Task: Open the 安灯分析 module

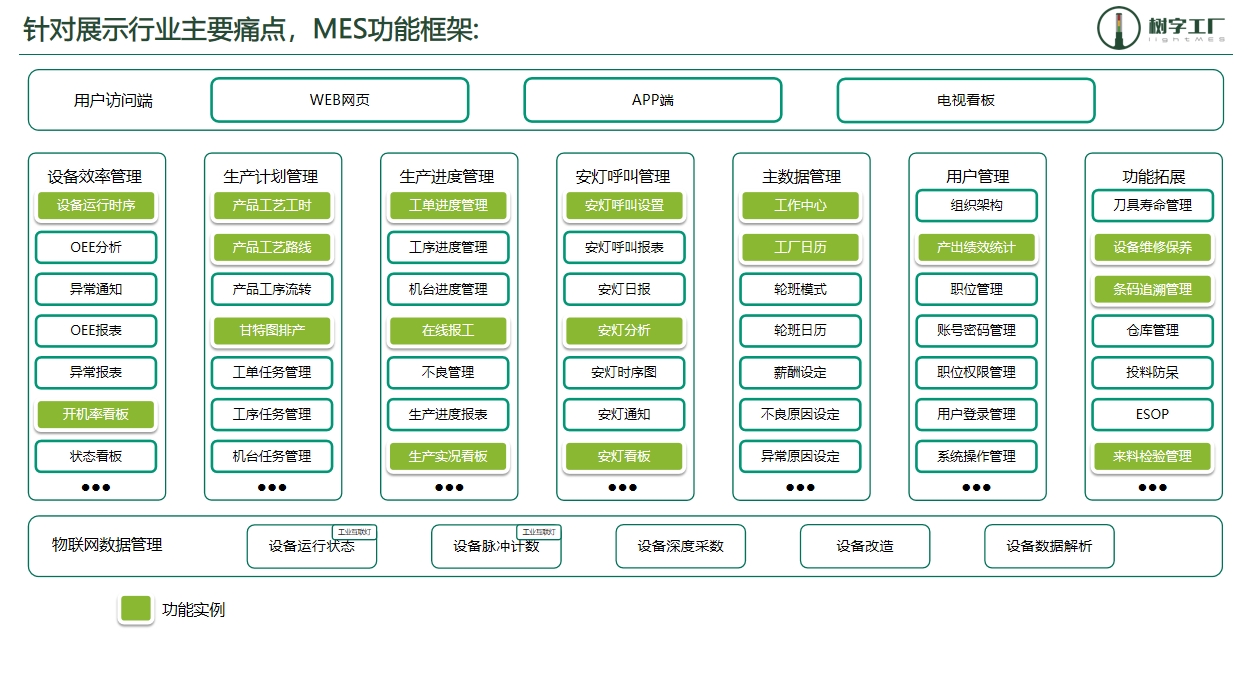Action: click(624, 331)
